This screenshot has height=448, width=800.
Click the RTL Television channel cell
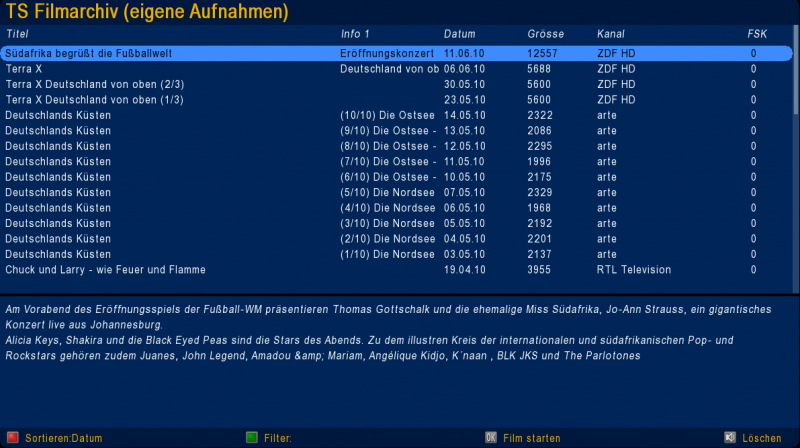point(634,270)
